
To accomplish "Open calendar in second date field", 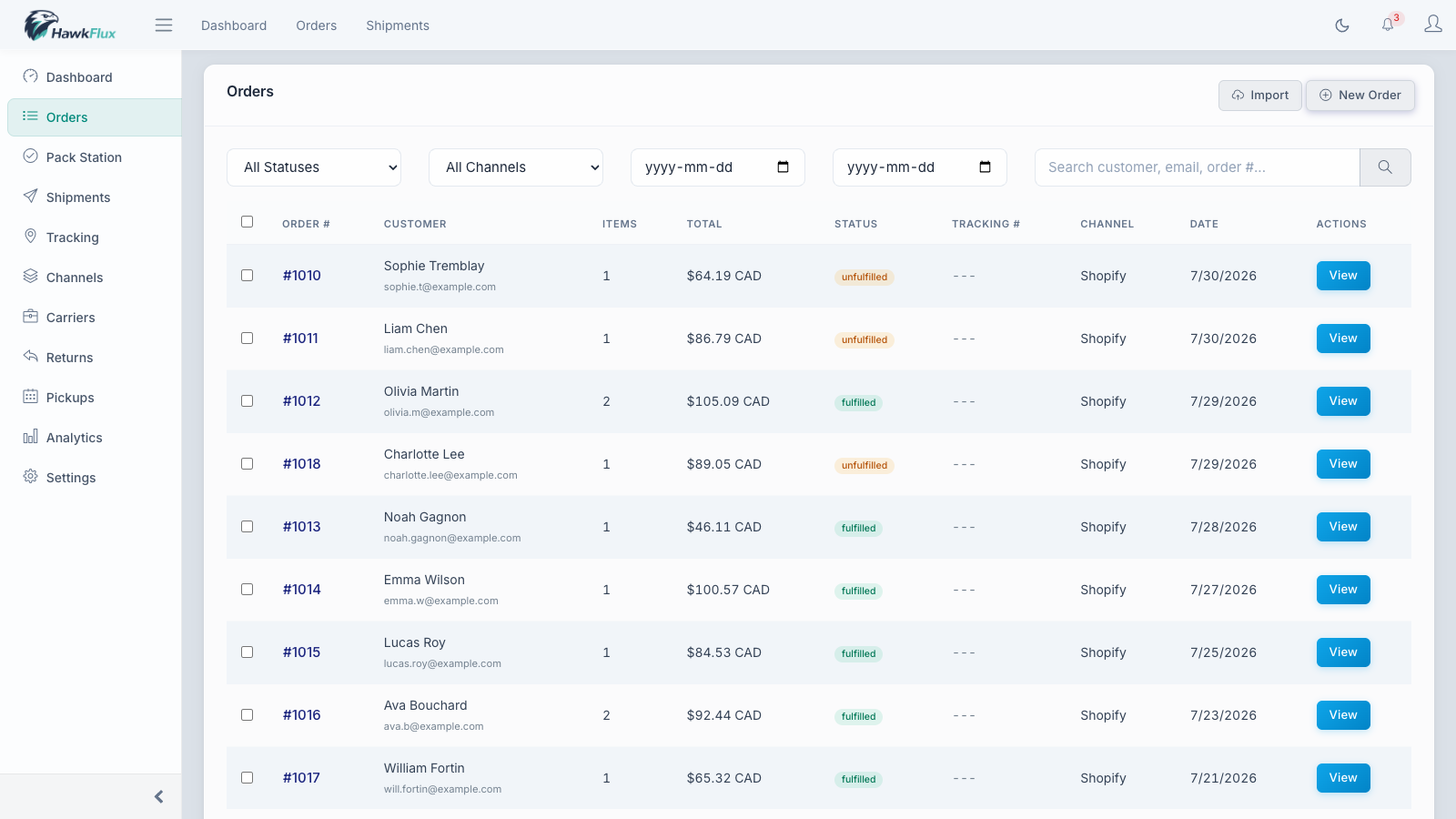I will coord(985,167).
